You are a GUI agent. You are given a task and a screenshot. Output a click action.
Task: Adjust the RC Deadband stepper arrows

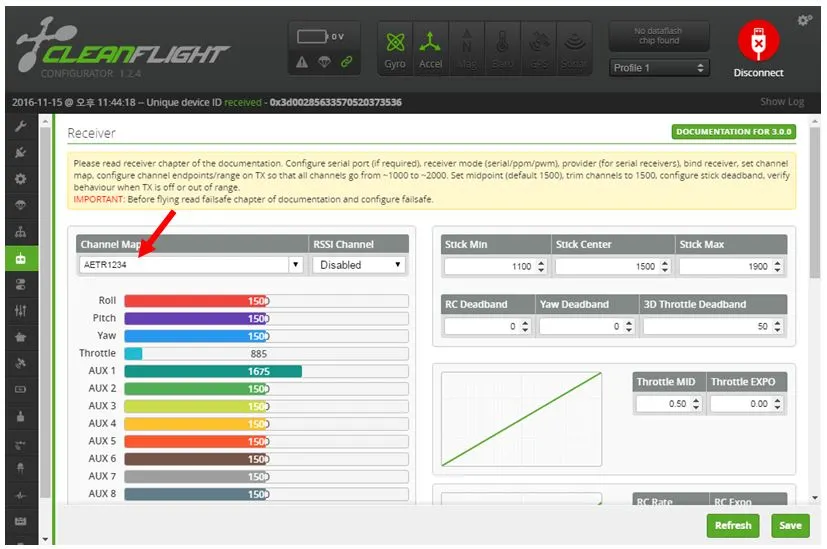click(x=525, y=326)
